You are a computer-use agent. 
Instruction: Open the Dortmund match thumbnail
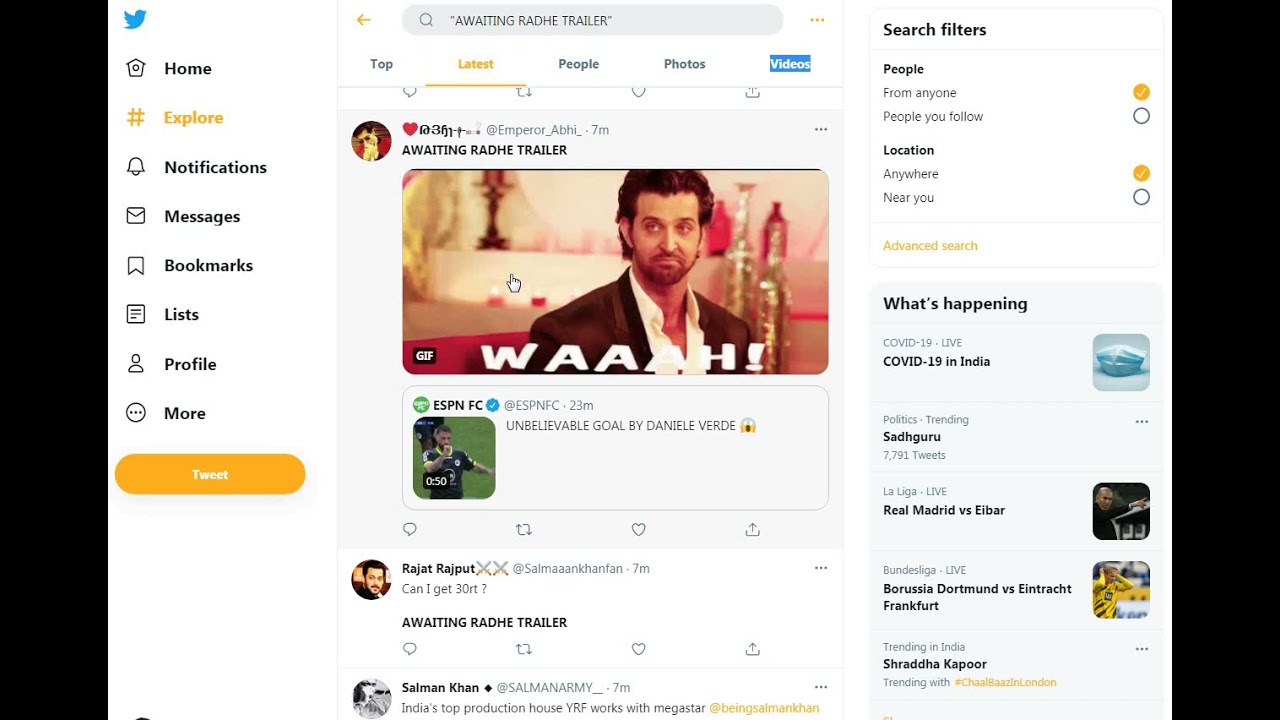point(1121,590)
